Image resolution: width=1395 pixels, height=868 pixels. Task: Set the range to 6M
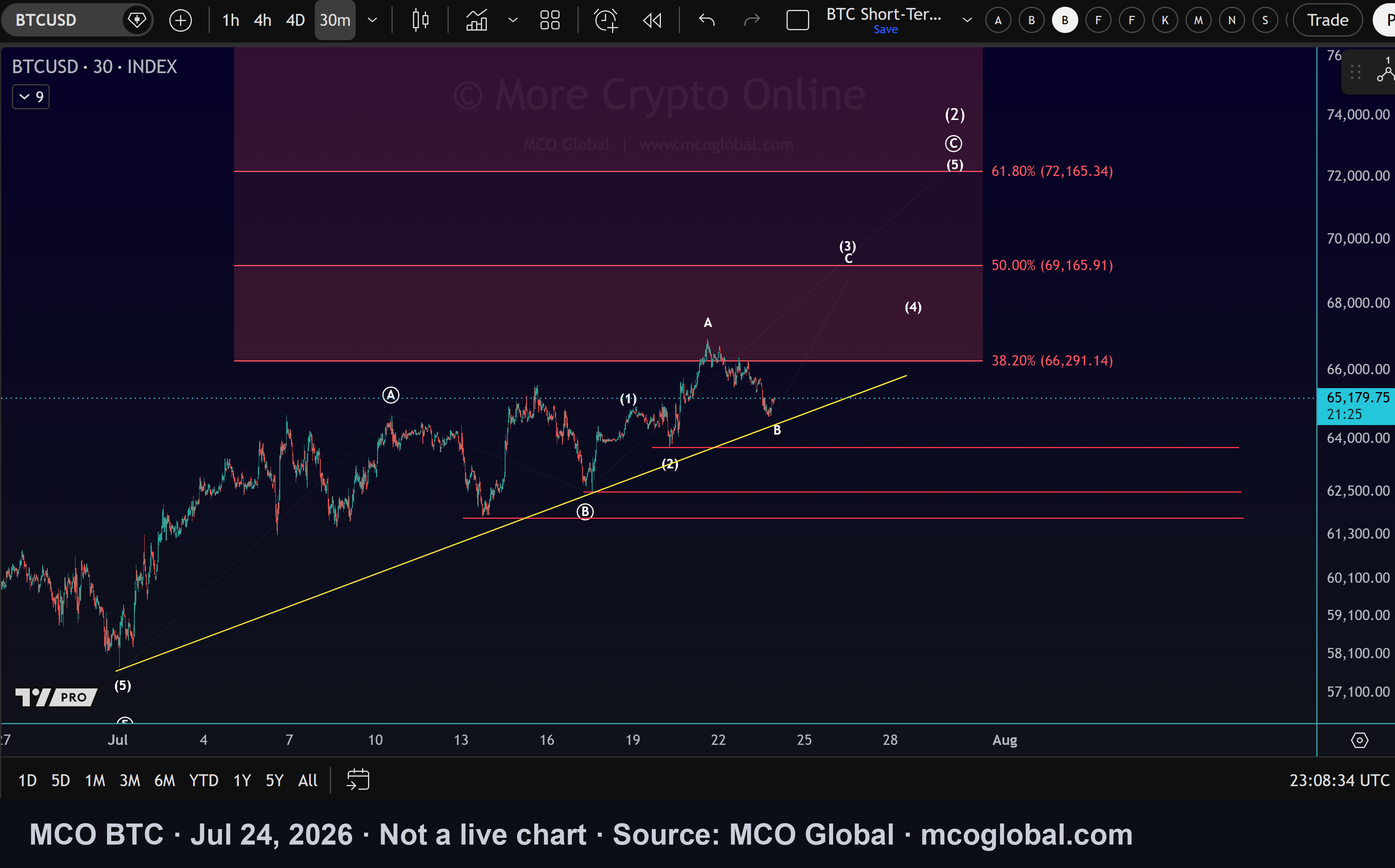(164, 781)
